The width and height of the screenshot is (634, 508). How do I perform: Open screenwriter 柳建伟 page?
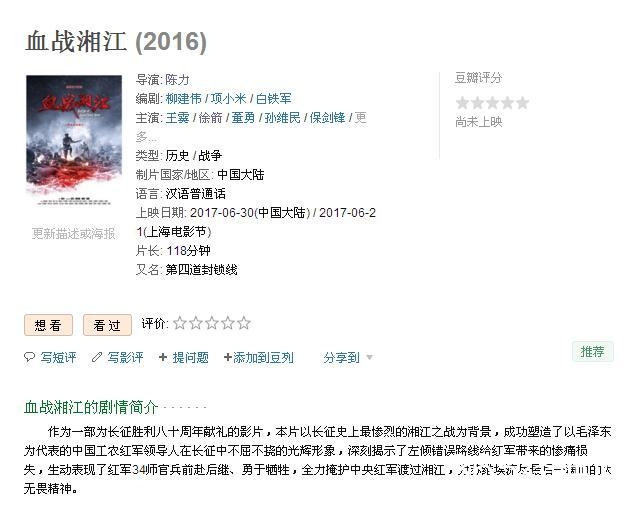click(x=183, y=98)
